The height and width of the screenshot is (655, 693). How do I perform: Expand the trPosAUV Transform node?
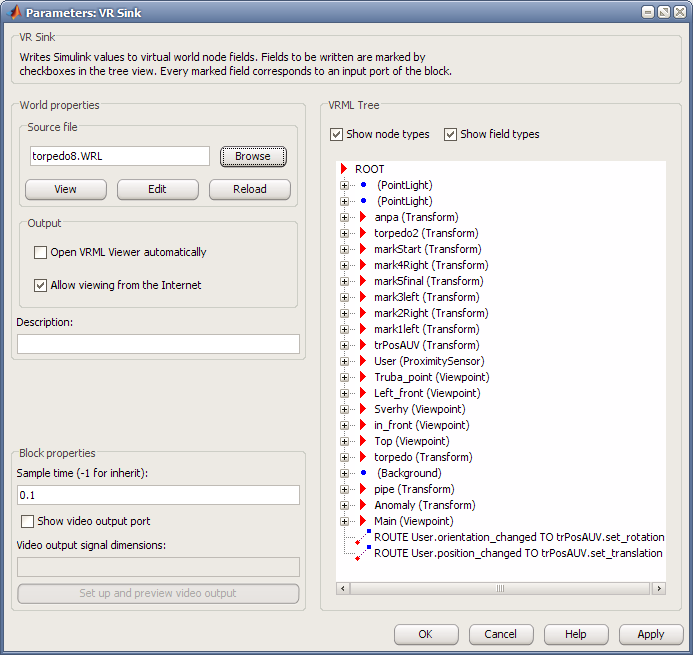[x=344, y=345]
